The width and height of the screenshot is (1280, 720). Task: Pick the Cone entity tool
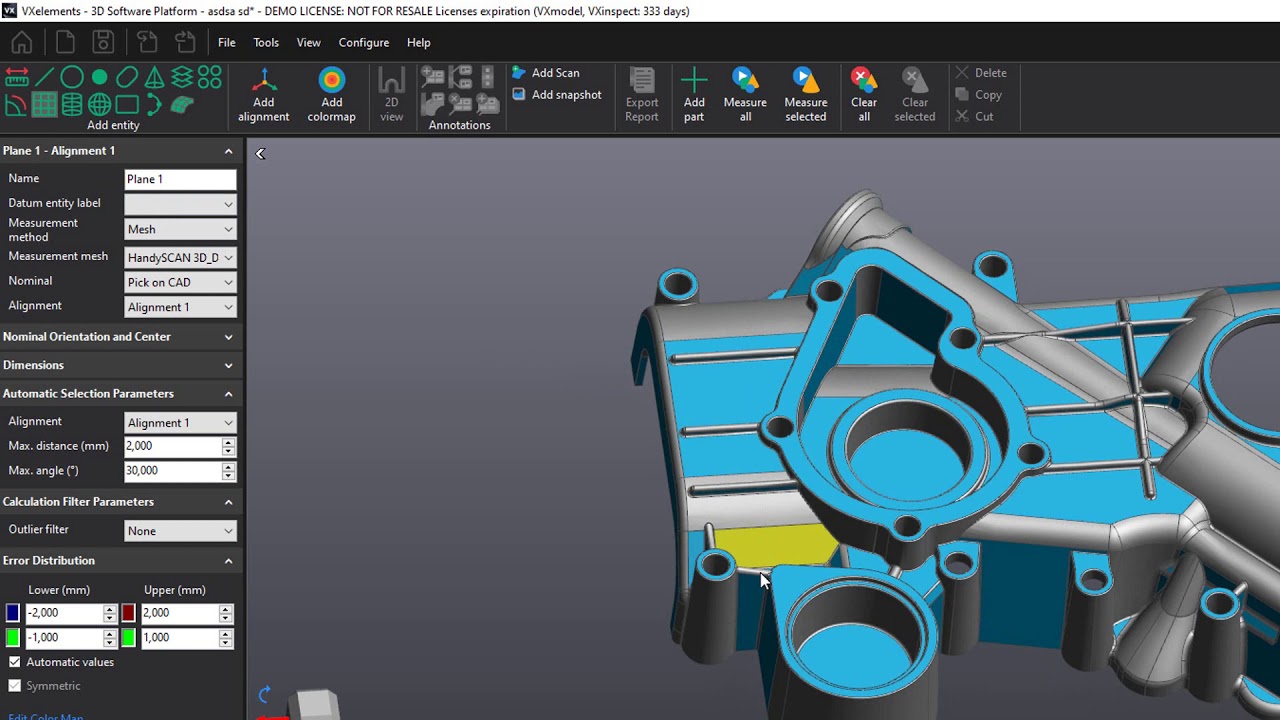[x=155, y=76]
